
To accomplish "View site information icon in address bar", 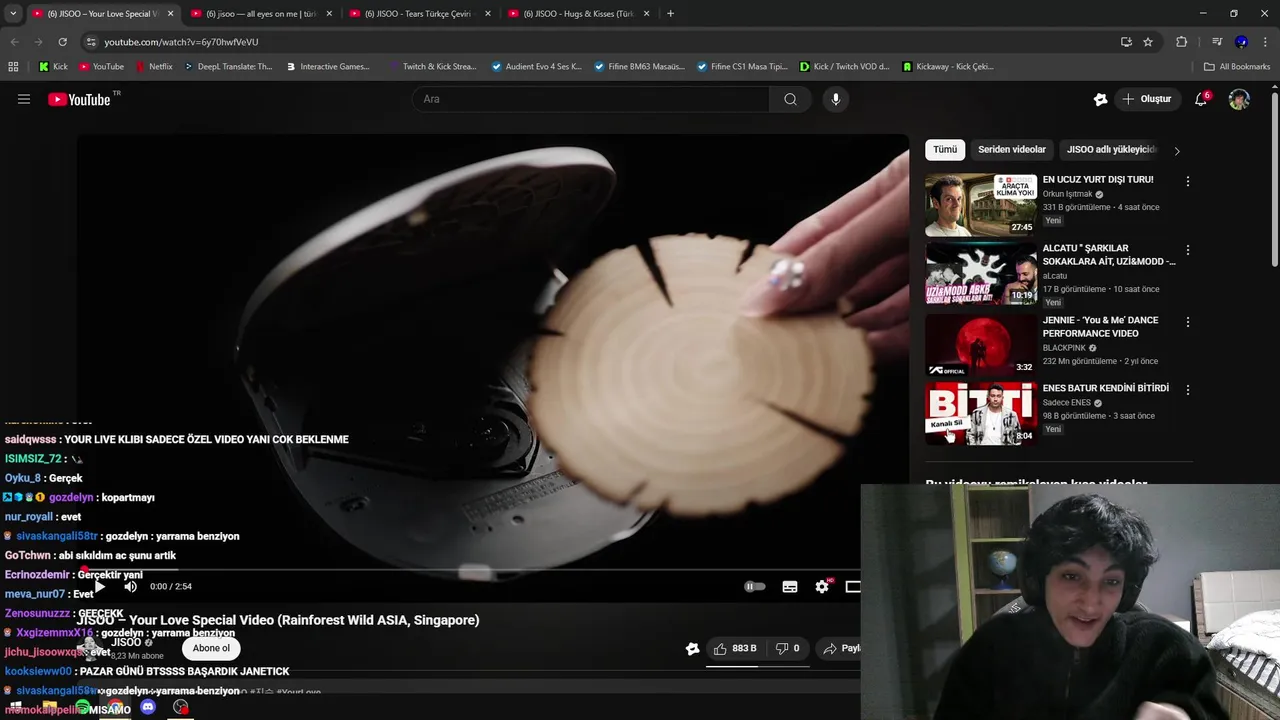I will click(91, 42).
